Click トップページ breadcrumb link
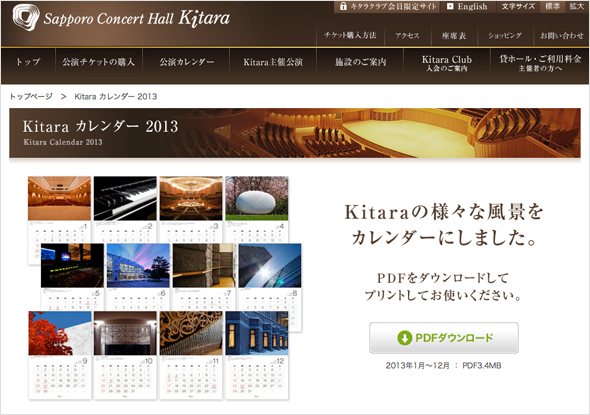Screen dimensions: 590x415 31,96
